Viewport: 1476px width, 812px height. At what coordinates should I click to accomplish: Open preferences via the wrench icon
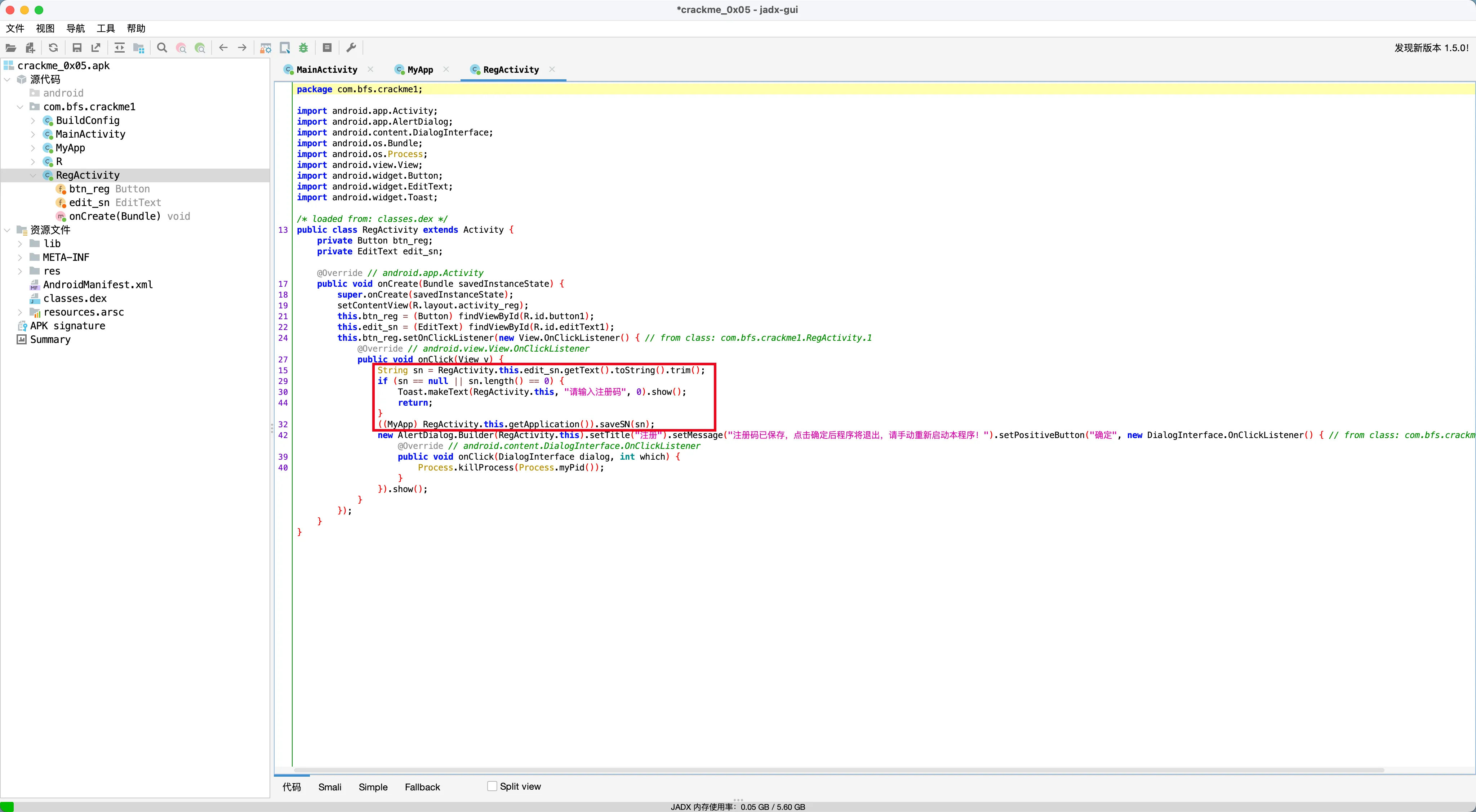pyautogui.click(x=351, y=48)
